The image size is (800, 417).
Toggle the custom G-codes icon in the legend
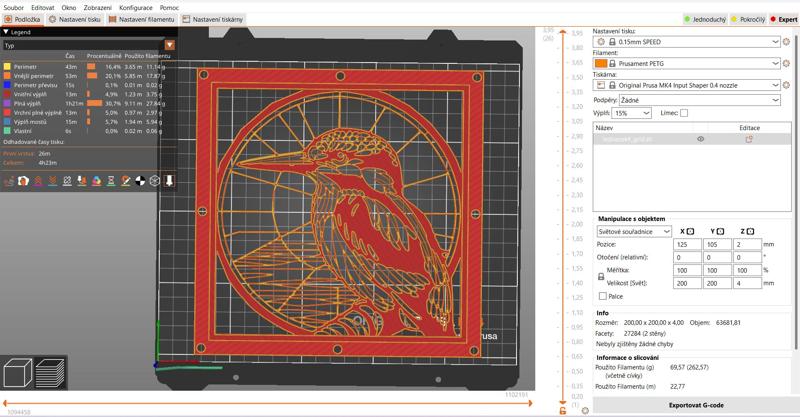pos(126,181)
